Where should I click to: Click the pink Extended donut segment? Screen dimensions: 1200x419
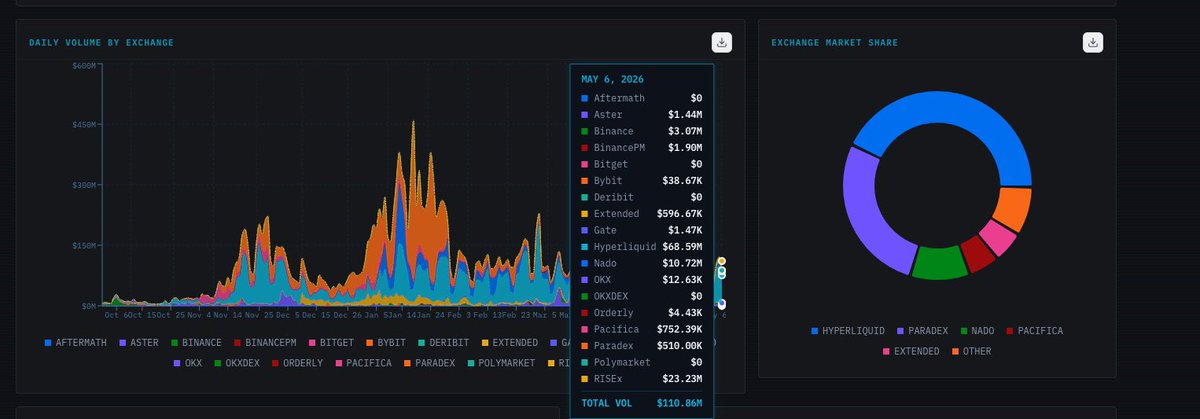[x=998, y=237]
